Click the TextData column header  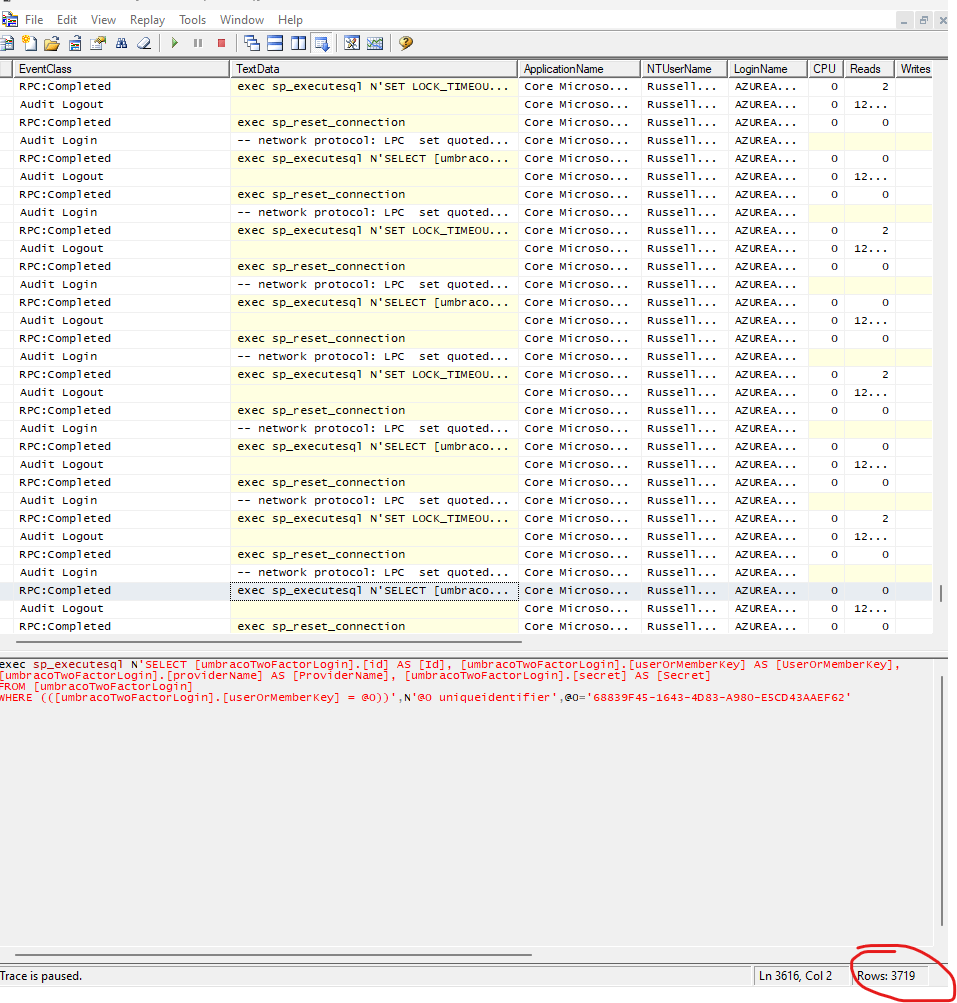(x=375, y=69)
